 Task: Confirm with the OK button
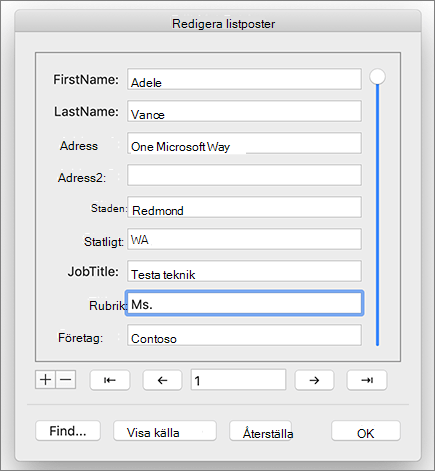pyautogui.click(x=366, y=431)
